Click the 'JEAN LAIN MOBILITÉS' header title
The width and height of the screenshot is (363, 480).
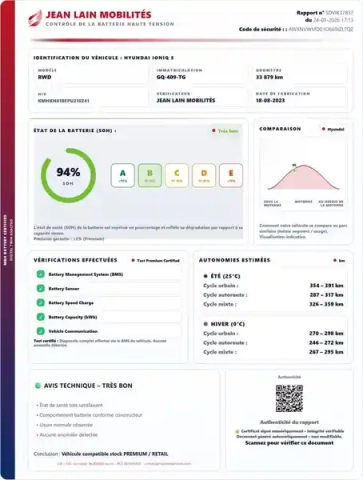pos(98,15)
